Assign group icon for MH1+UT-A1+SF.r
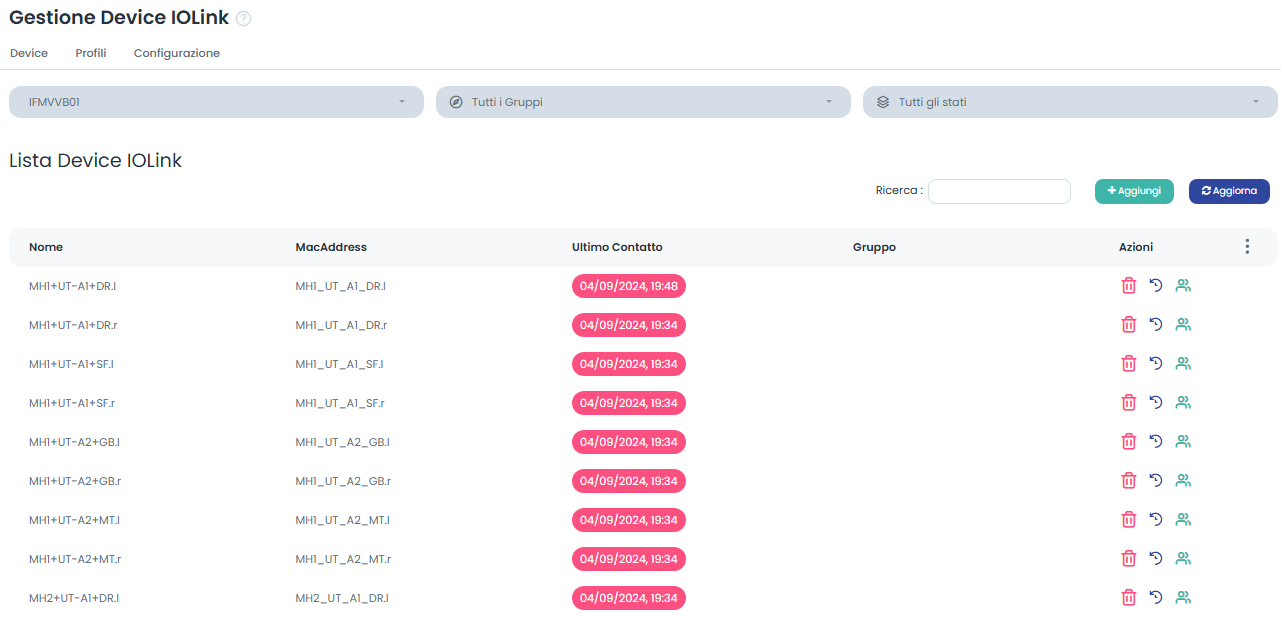The width and height of the screenshot is (1281, 618). (x=1183, y=403)
